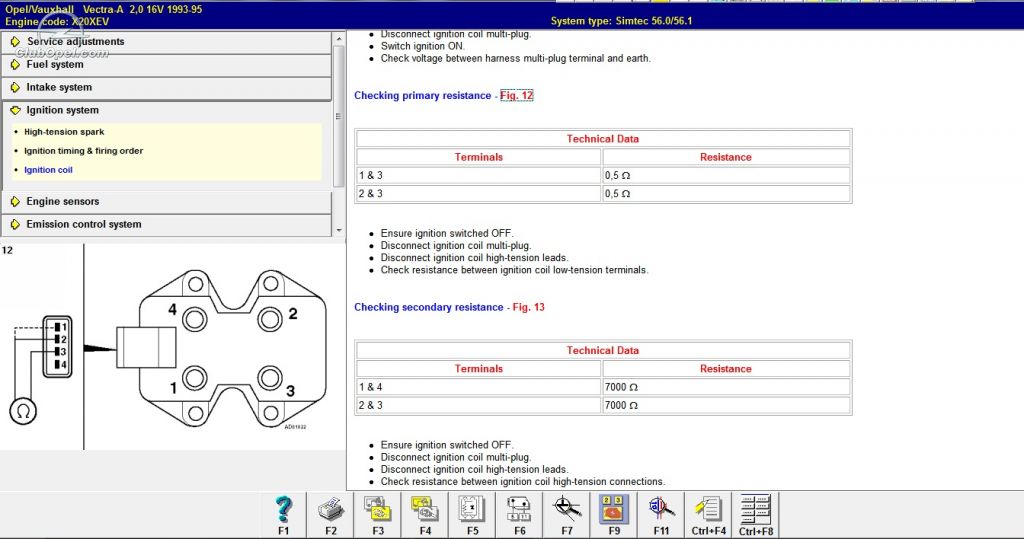The width and height of the screenshot is (1024, 539).
Task: Expand the Intake system section
Action: point(167,88)
